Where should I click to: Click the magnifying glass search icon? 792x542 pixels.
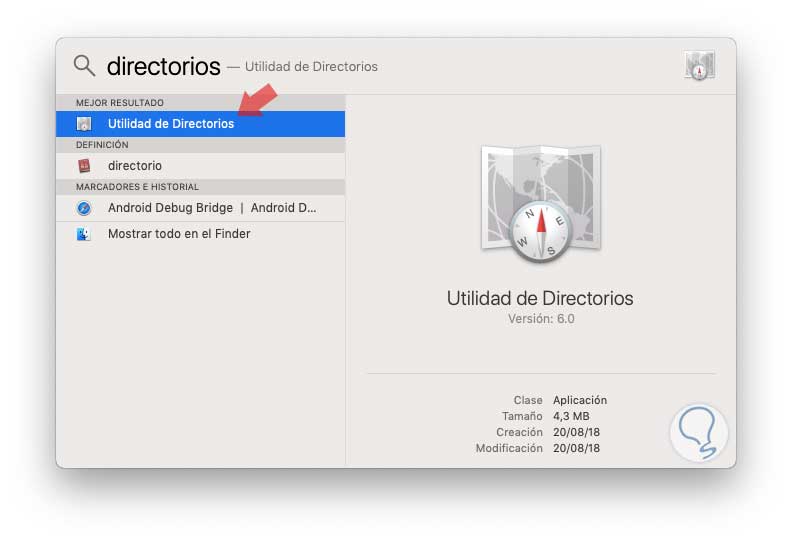[85, 66]
